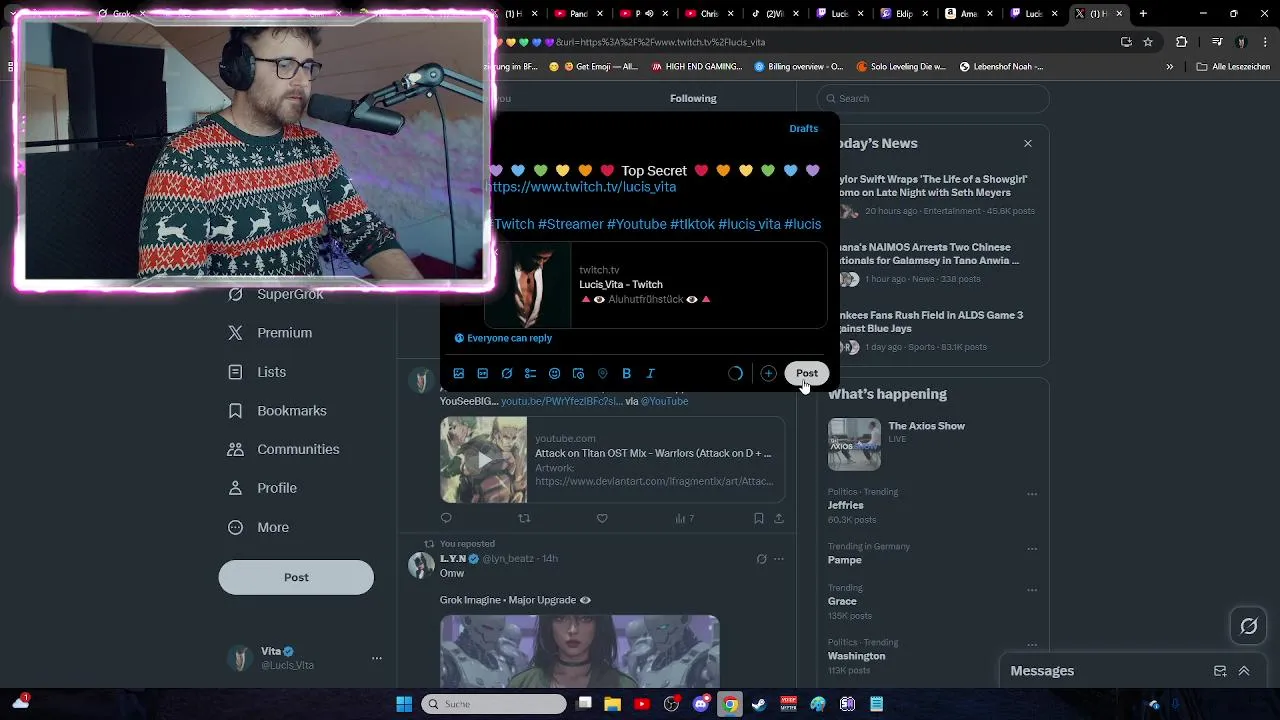Toggle bold formatting in composer
Image resolution: width=1280 pixels, height=720 pixels.
(x=627, y=373)
